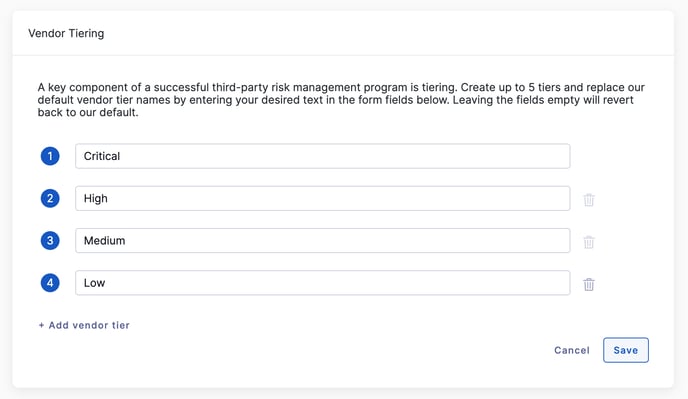
Task: Select the blue number 1 badge
Action: (x=50, y=156)
